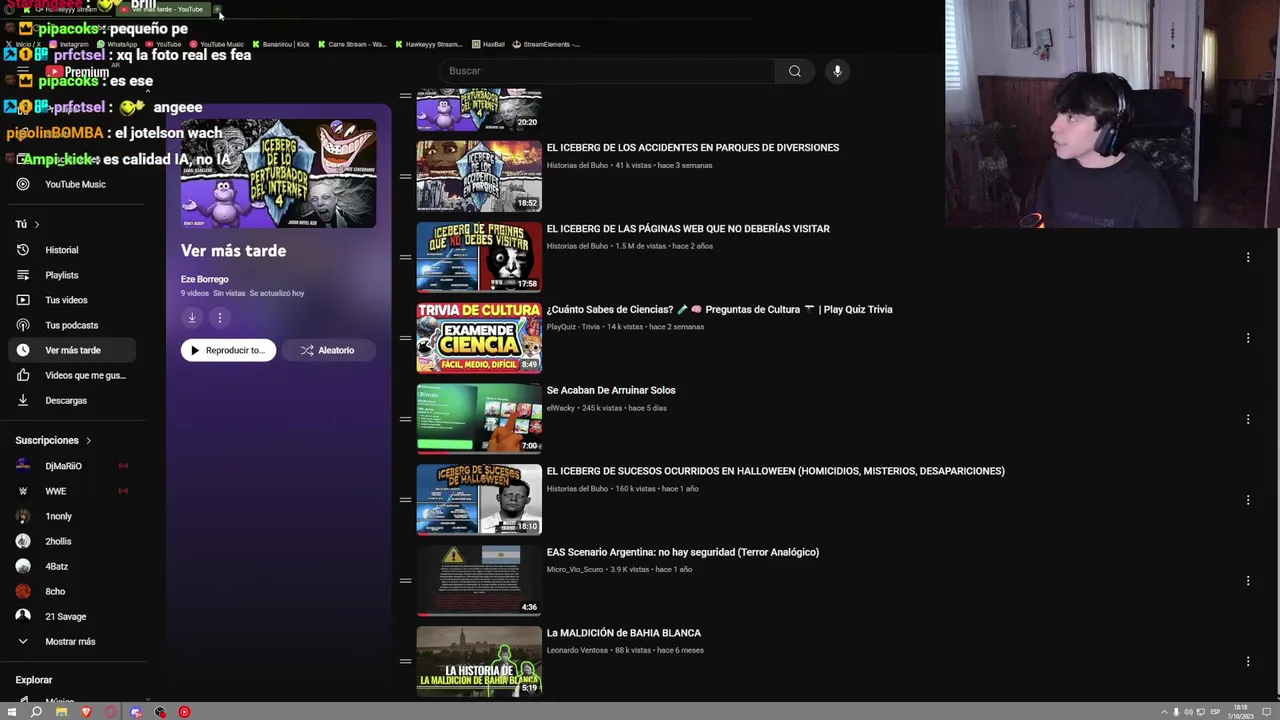
Task: Open the Bananirou | Kick bookmark
Action: 281,44
